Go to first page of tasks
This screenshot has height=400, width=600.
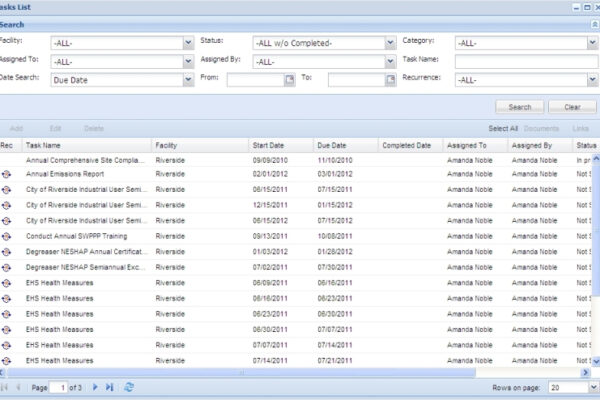point(4,387)
